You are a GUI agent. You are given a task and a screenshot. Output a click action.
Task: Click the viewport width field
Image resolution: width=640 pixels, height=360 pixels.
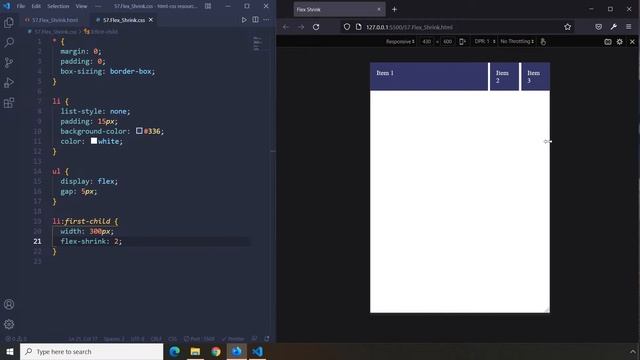(427, 42)
